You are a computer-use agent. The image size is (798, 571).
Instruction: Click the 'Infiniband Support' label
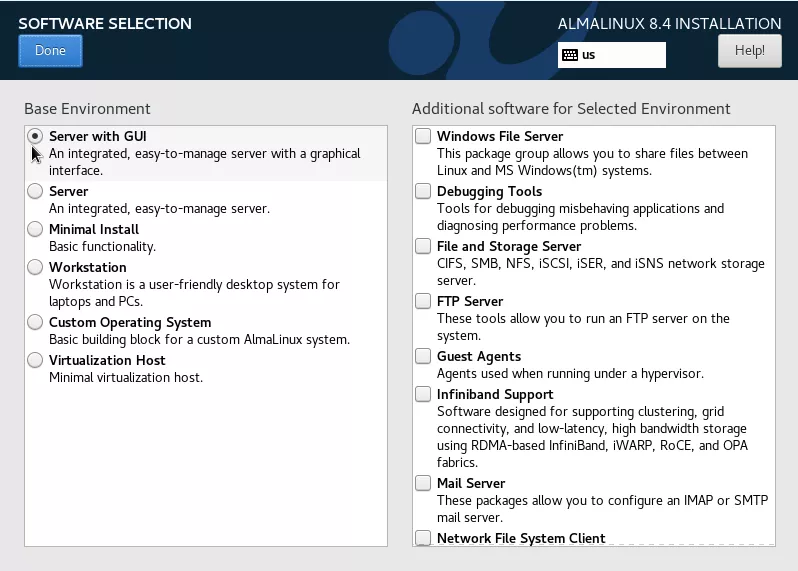(x=495, y=395)
